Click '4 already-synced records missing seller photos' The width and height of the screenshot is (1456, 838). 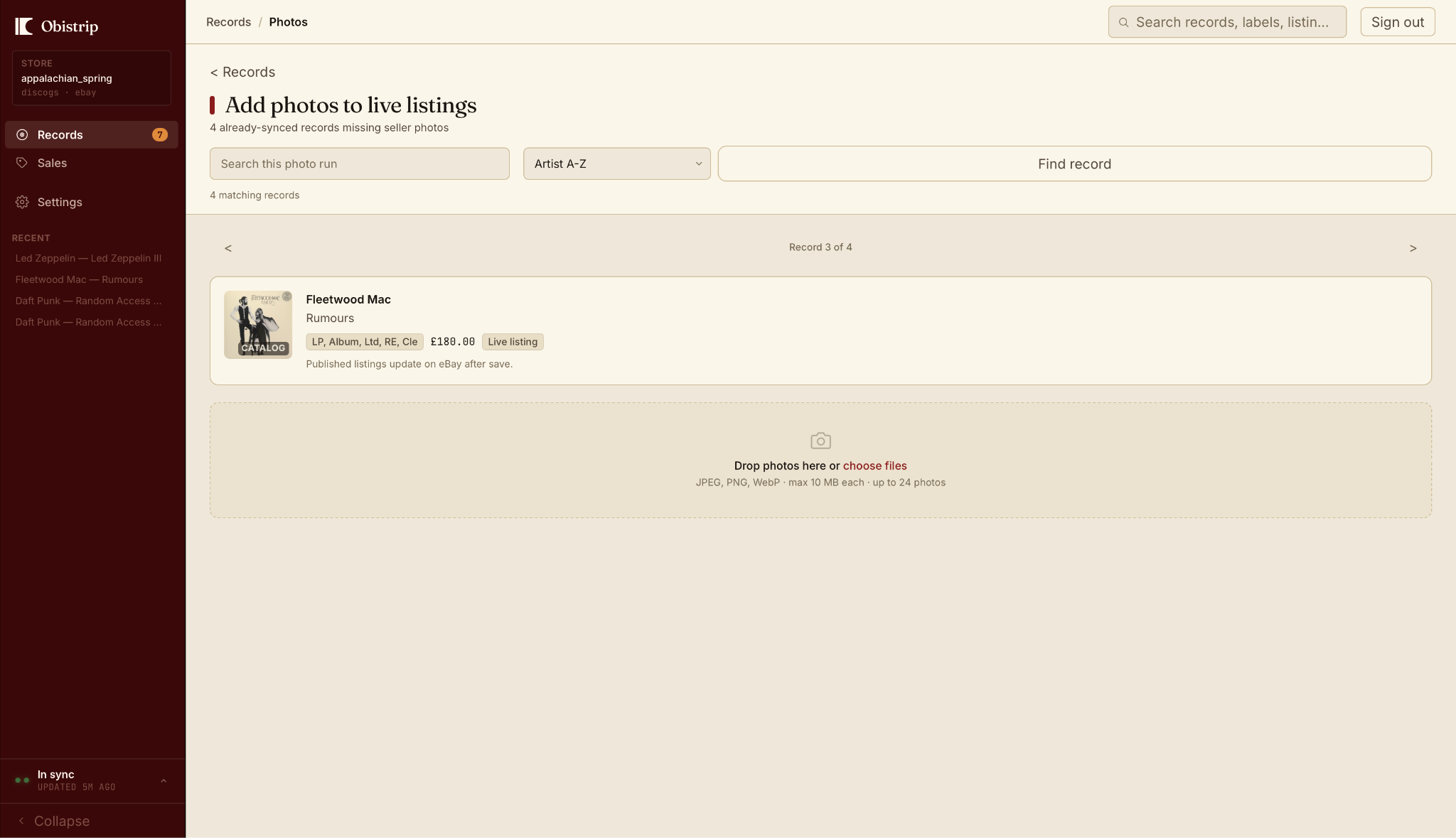pos(329,128)
